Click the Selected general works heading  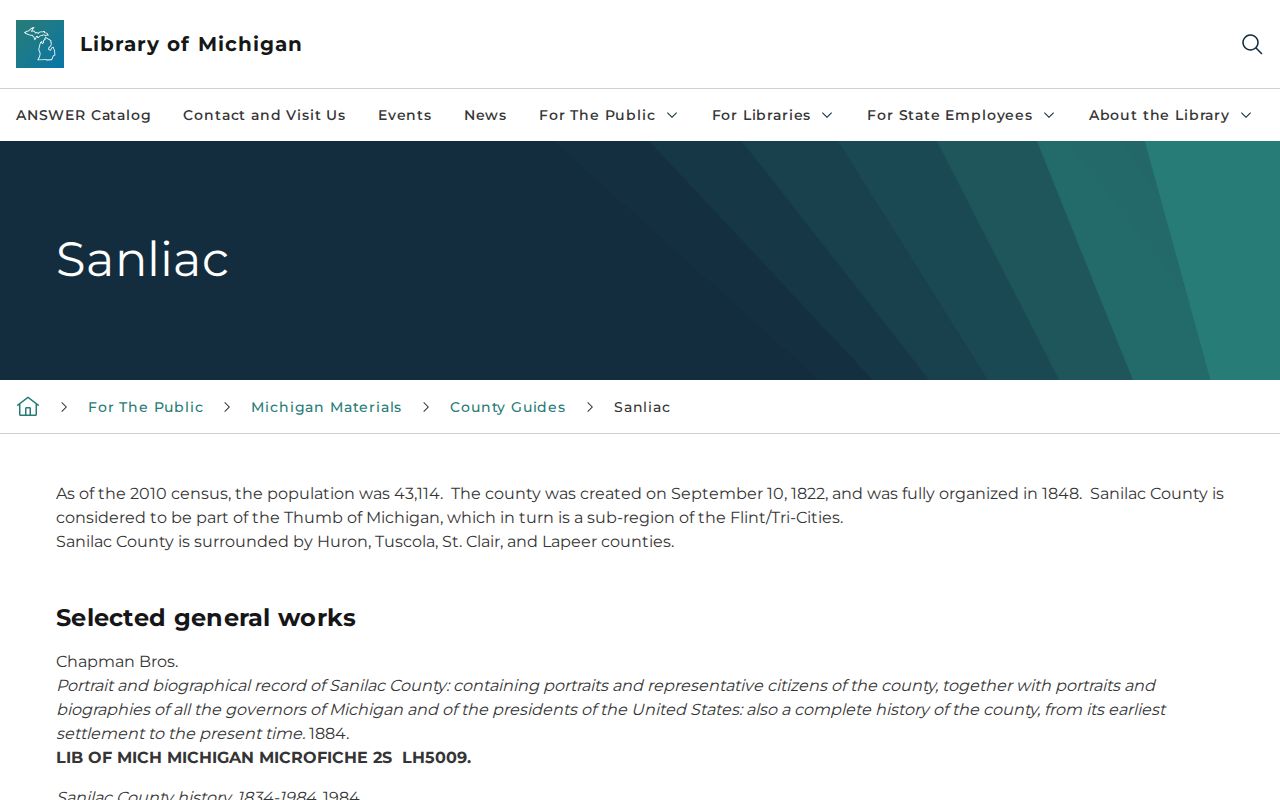coord(206,618)
